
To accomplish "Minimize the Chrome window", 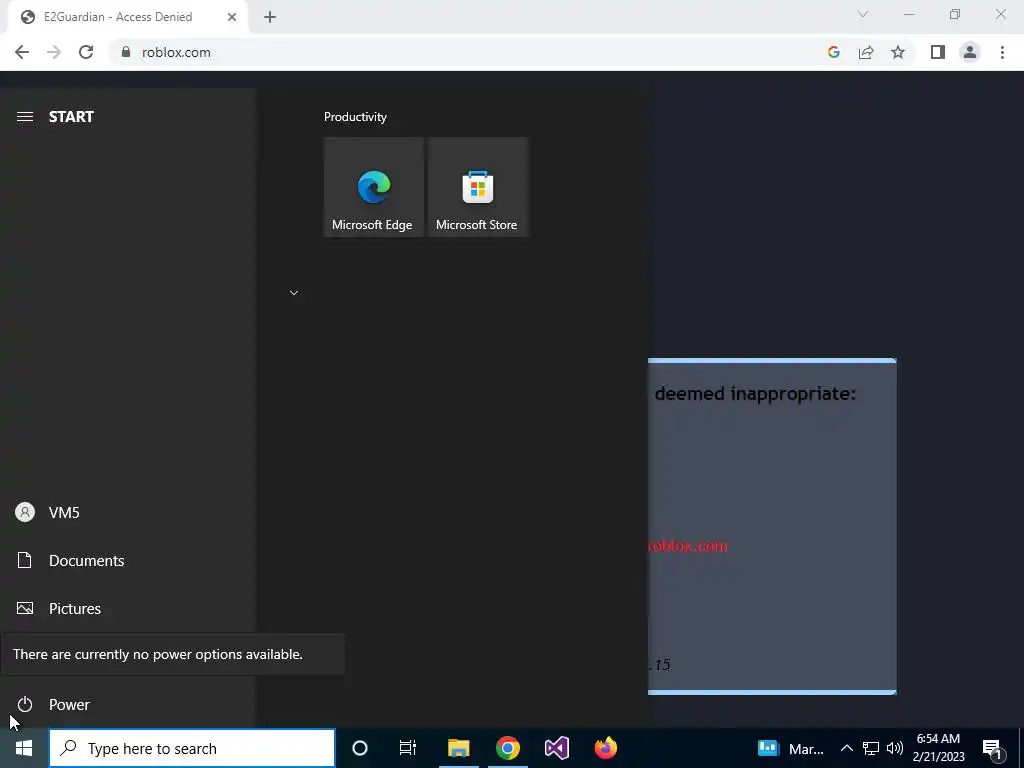I will click(909, 14).
